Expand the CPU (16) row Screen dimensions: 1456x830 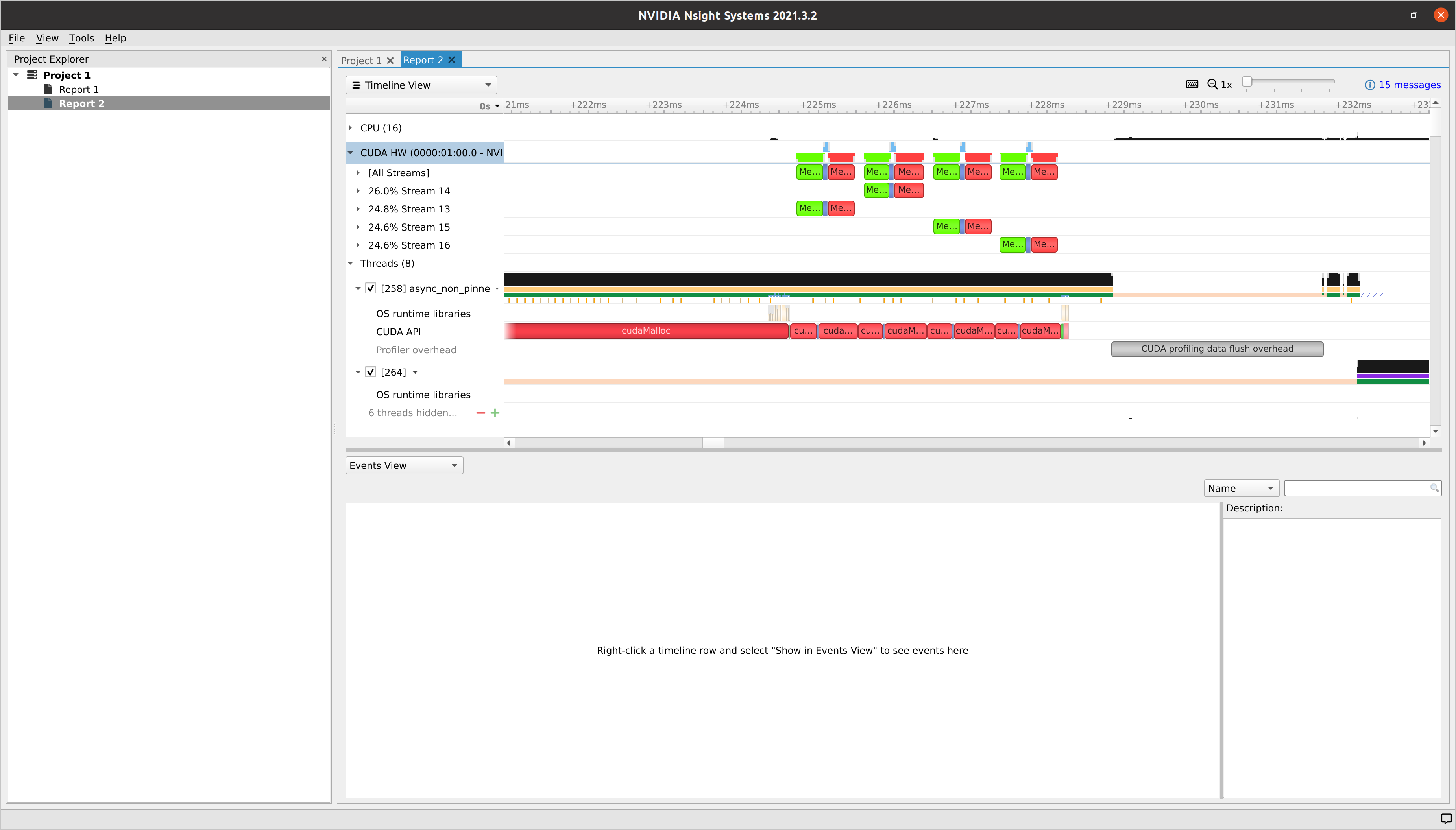click(x=350, y=128)
